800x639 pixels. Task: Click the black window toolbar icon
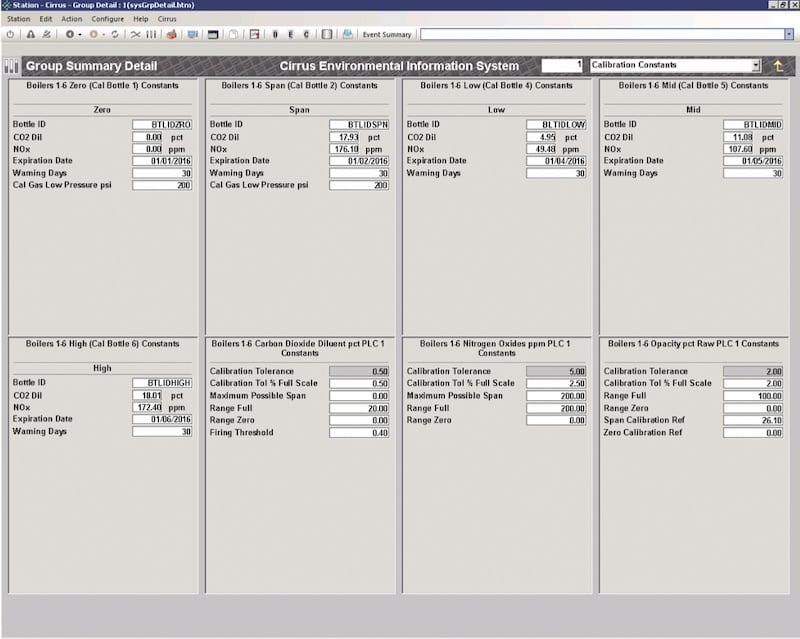(x=213, y=34)
